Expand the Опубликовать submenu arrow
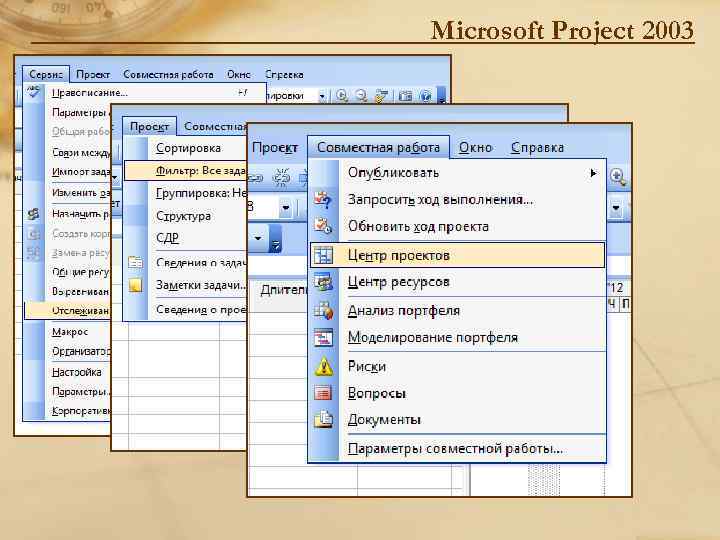 click(x=594, y=173)
